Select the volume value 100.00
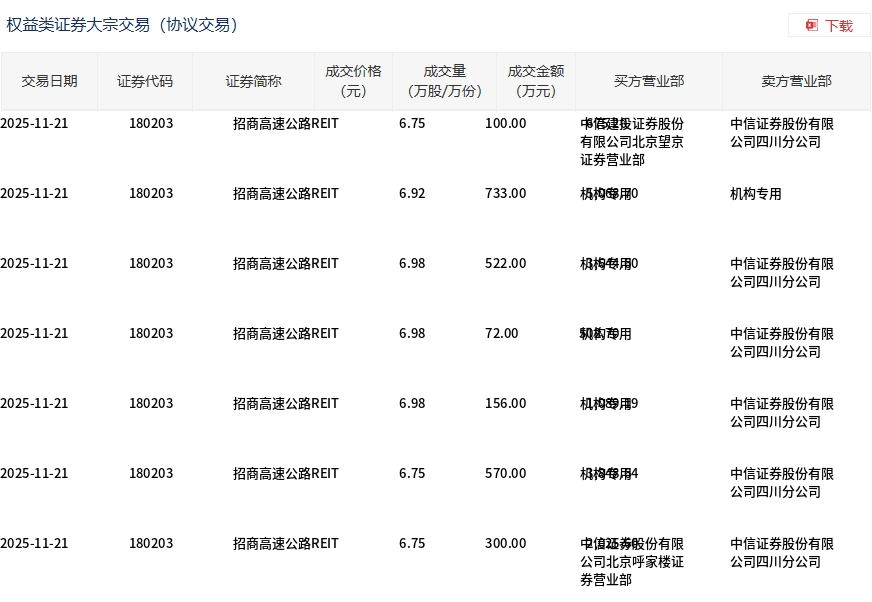 [x=506, y=124]
